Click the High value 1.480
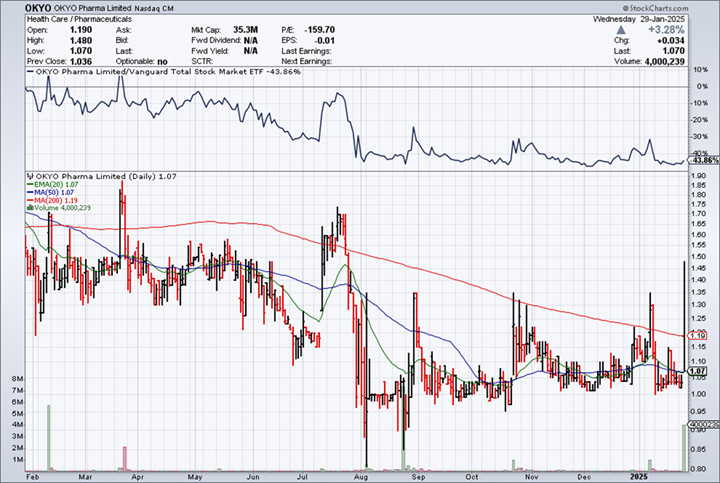This screenshot has height=483, width=720. click(81, 40)
